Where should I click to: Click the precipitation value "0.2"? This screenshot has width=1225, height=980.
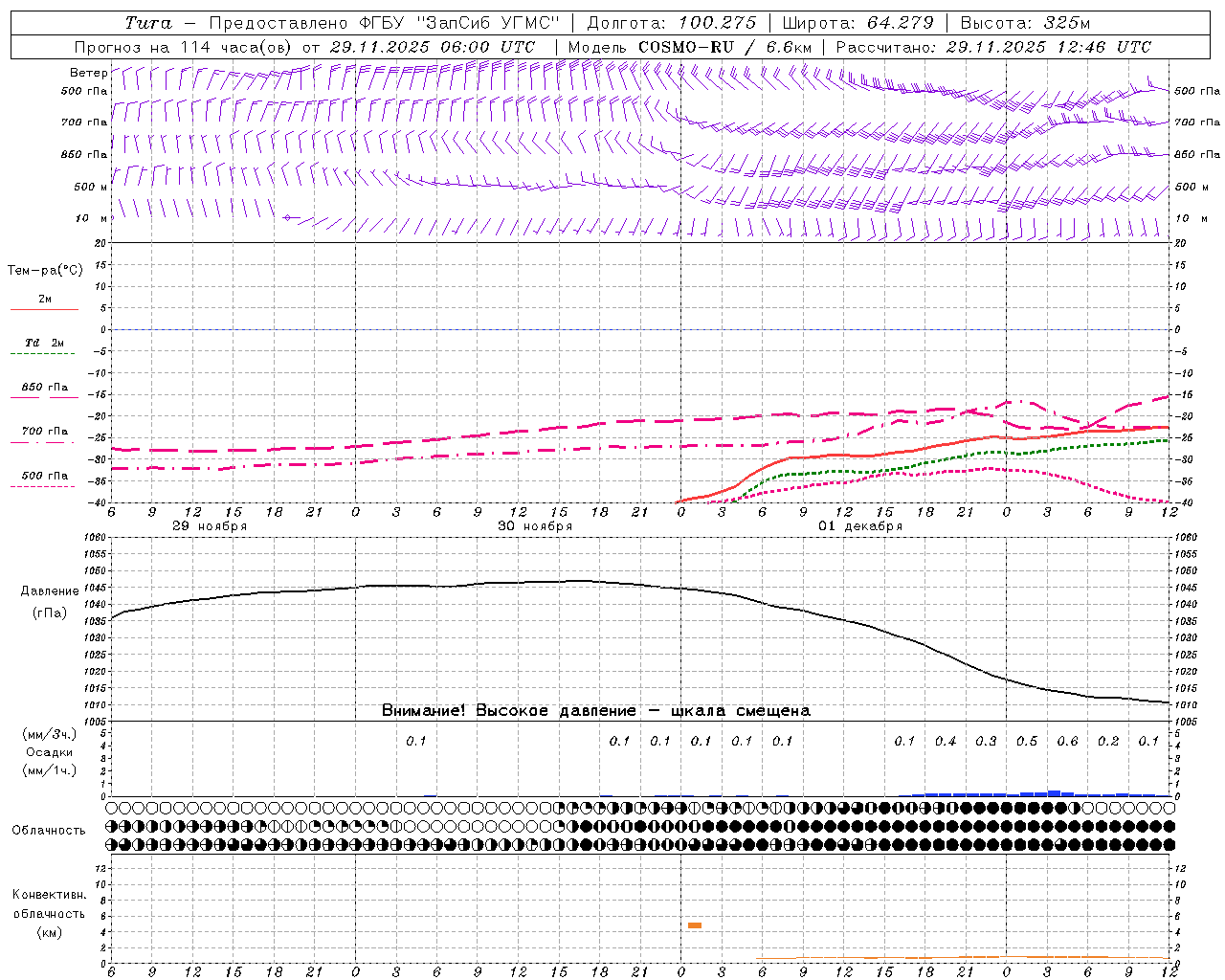(x=1108, y=741)
